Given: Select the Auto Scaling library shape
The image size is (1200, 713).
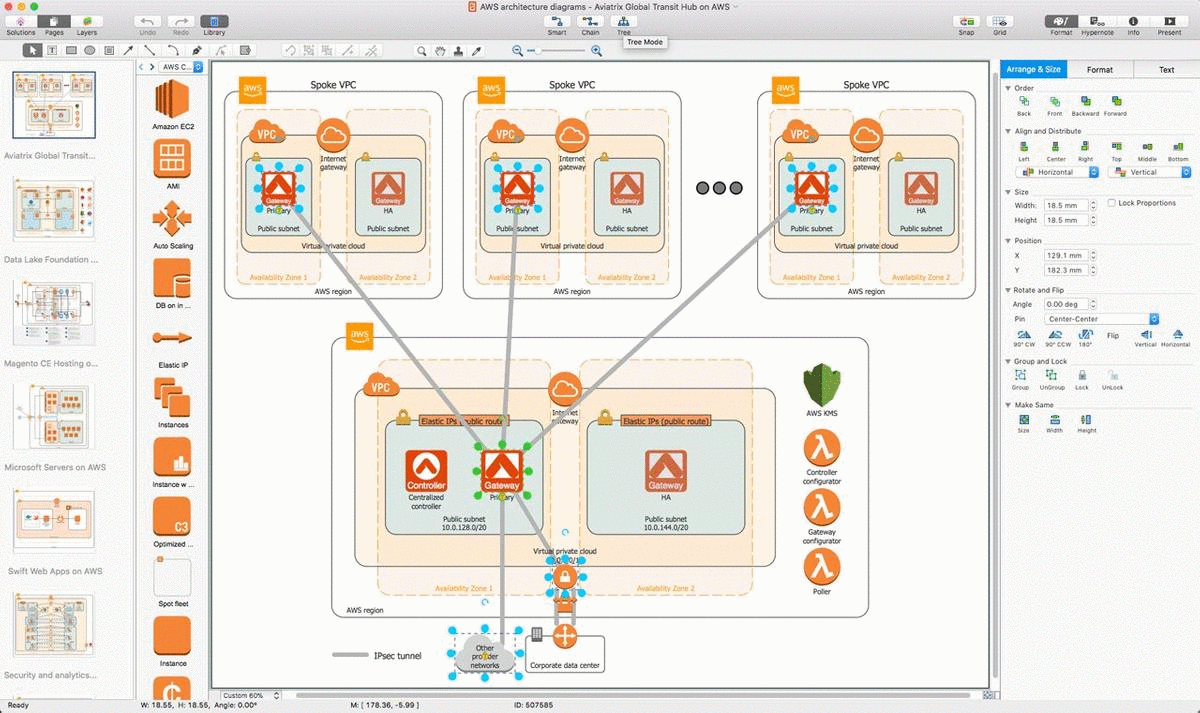Looking at the screenshot, I should point(173,224).
